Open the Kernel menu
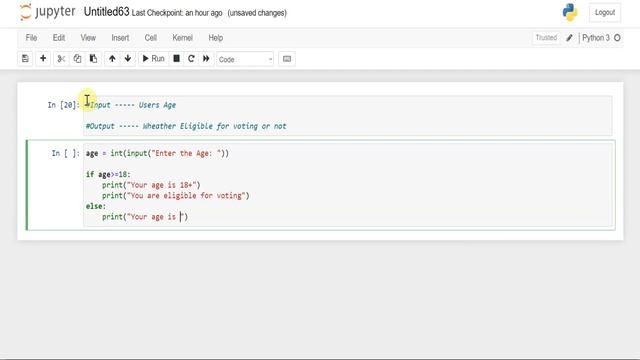The image size is (640, 360). 182,38
